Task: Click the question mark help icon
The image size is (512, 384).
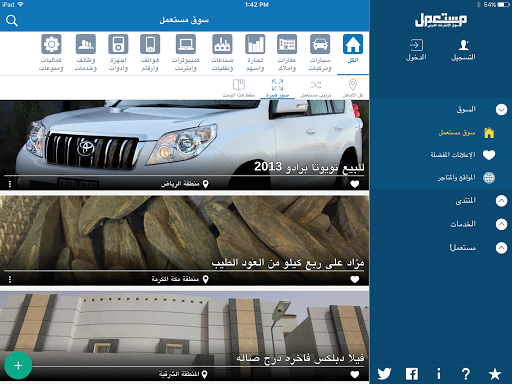Action: point(466,374)
